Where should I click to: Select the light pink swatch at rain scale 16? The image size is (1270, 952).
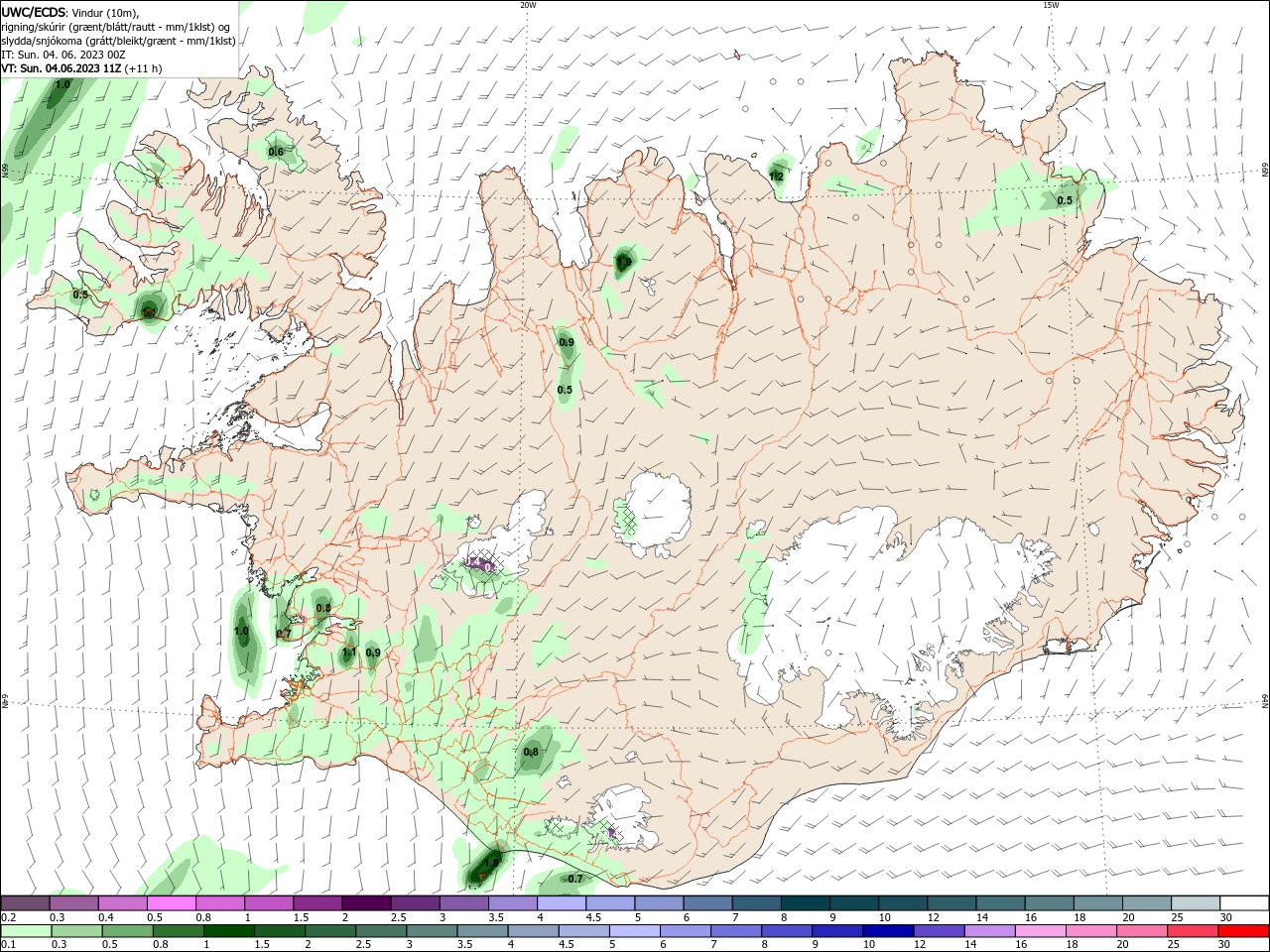coord(1040,931)
